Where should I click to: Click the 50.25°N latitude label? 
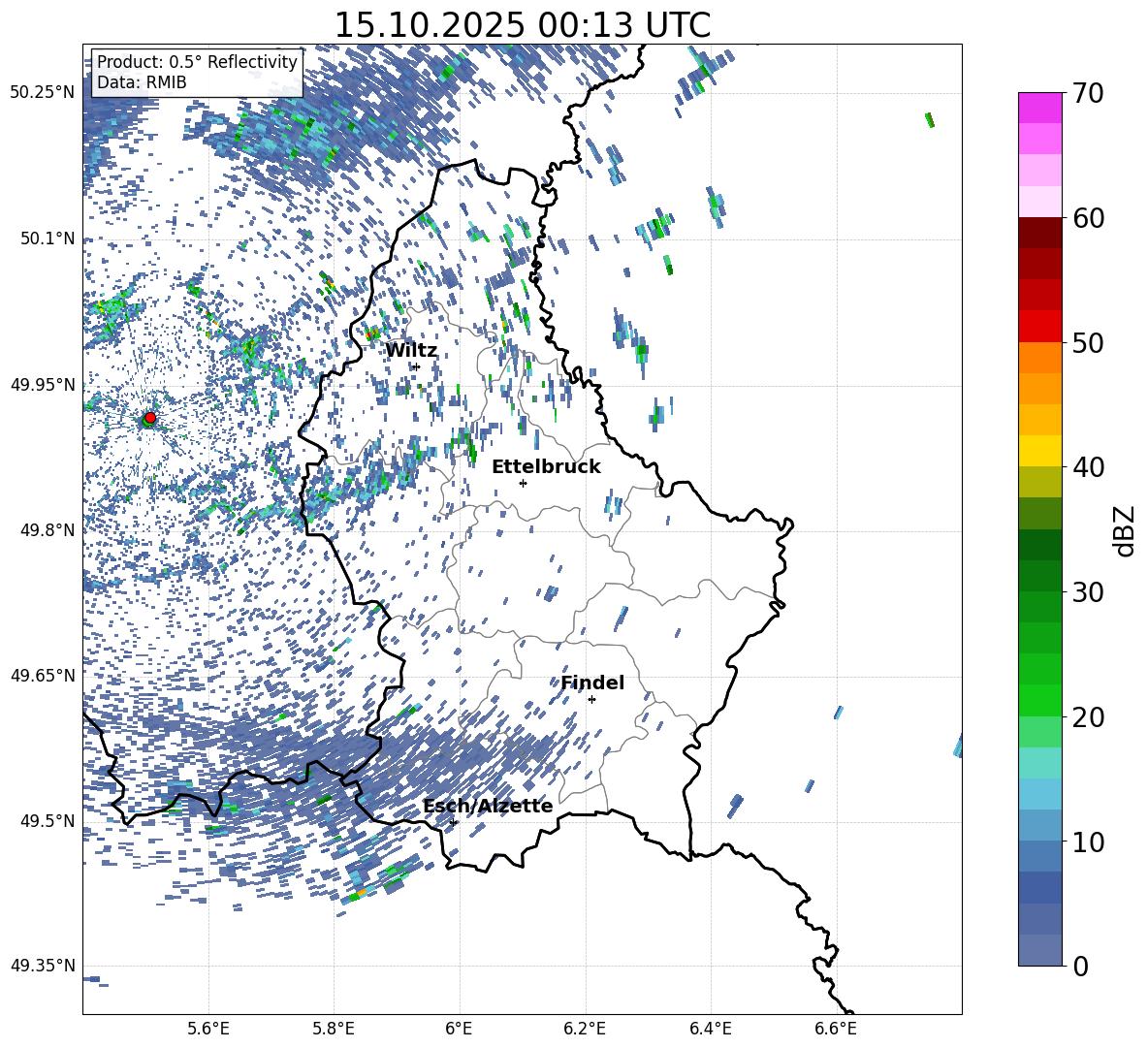pos(43,93)
